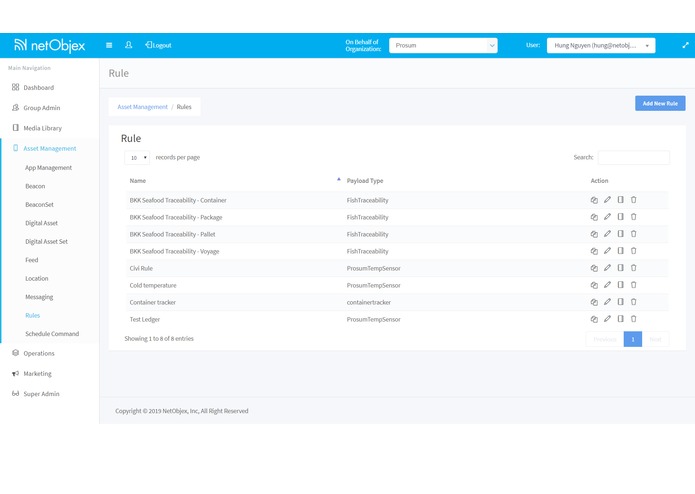695x494 pixels.
Task: Open document icon for Pallet rule
Action: click(x=621, y=234)
